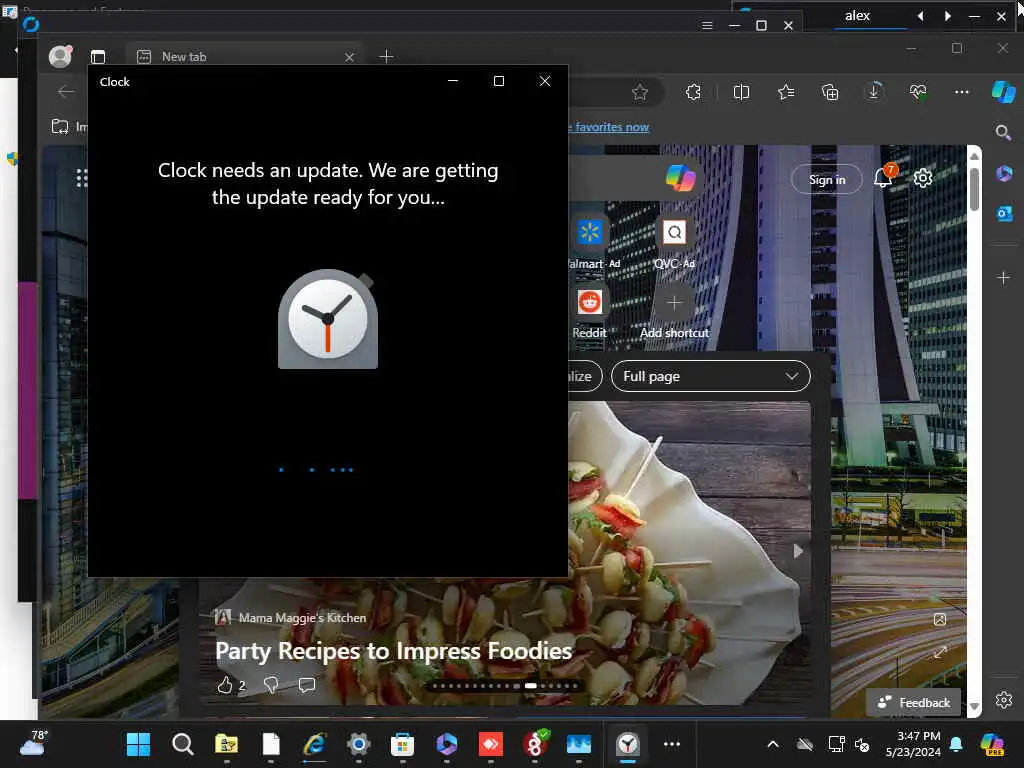Image resolution: width=1024 pixels, height=768 pixels.
Task: Open Edge tab actions menu icon
Action: (98, 57)
